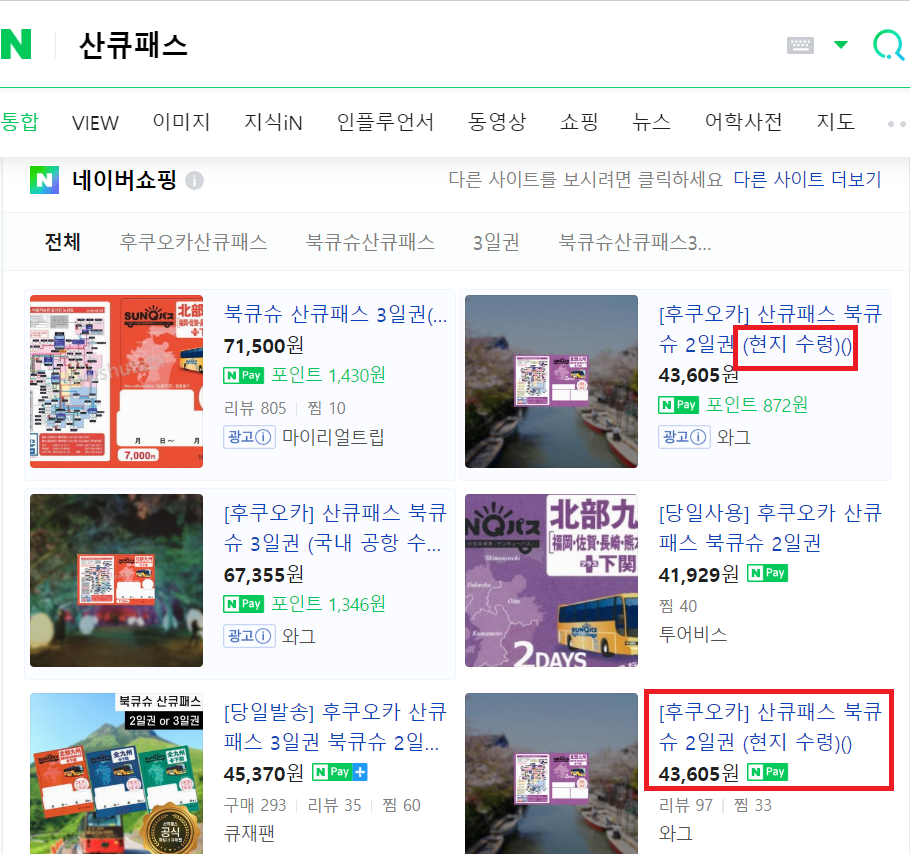This screenshot has height=854, width=910.
Task: Click the N Pay badge beside 포인트 1,346원
Action: (243, 604)
